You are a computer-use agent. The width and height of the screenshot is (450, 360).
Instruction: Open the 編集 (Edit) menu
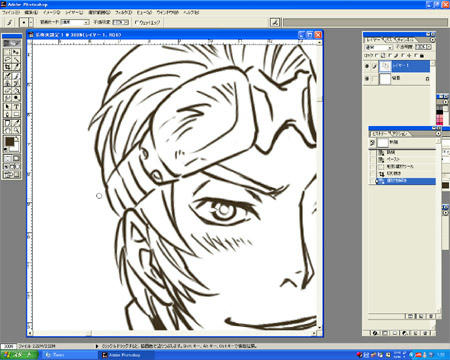coord(31,13)
